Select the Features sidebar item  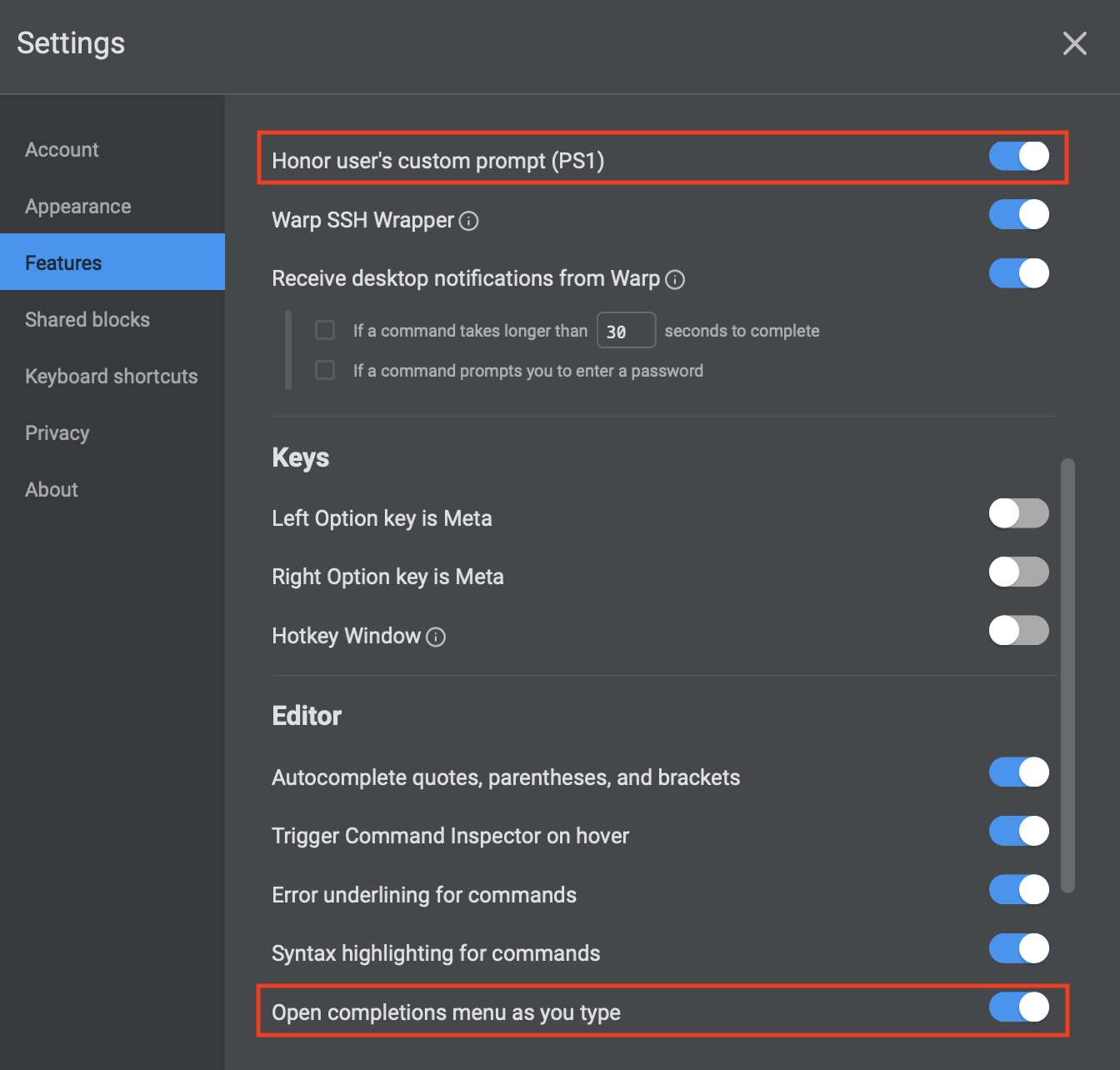[x=112, y=262]
